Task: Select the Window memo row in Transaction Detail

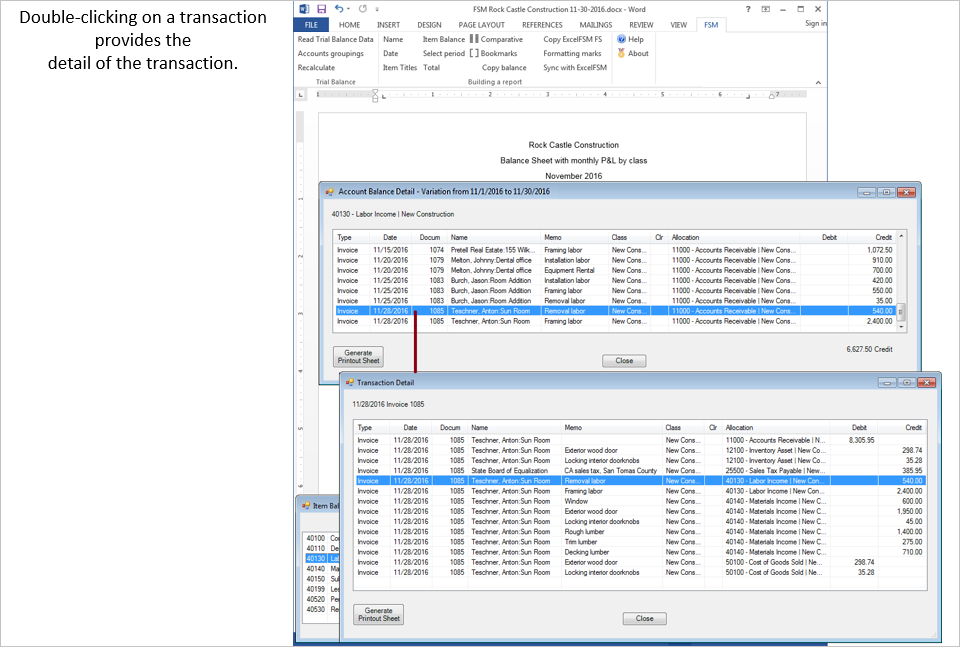Action: [640, 501]
